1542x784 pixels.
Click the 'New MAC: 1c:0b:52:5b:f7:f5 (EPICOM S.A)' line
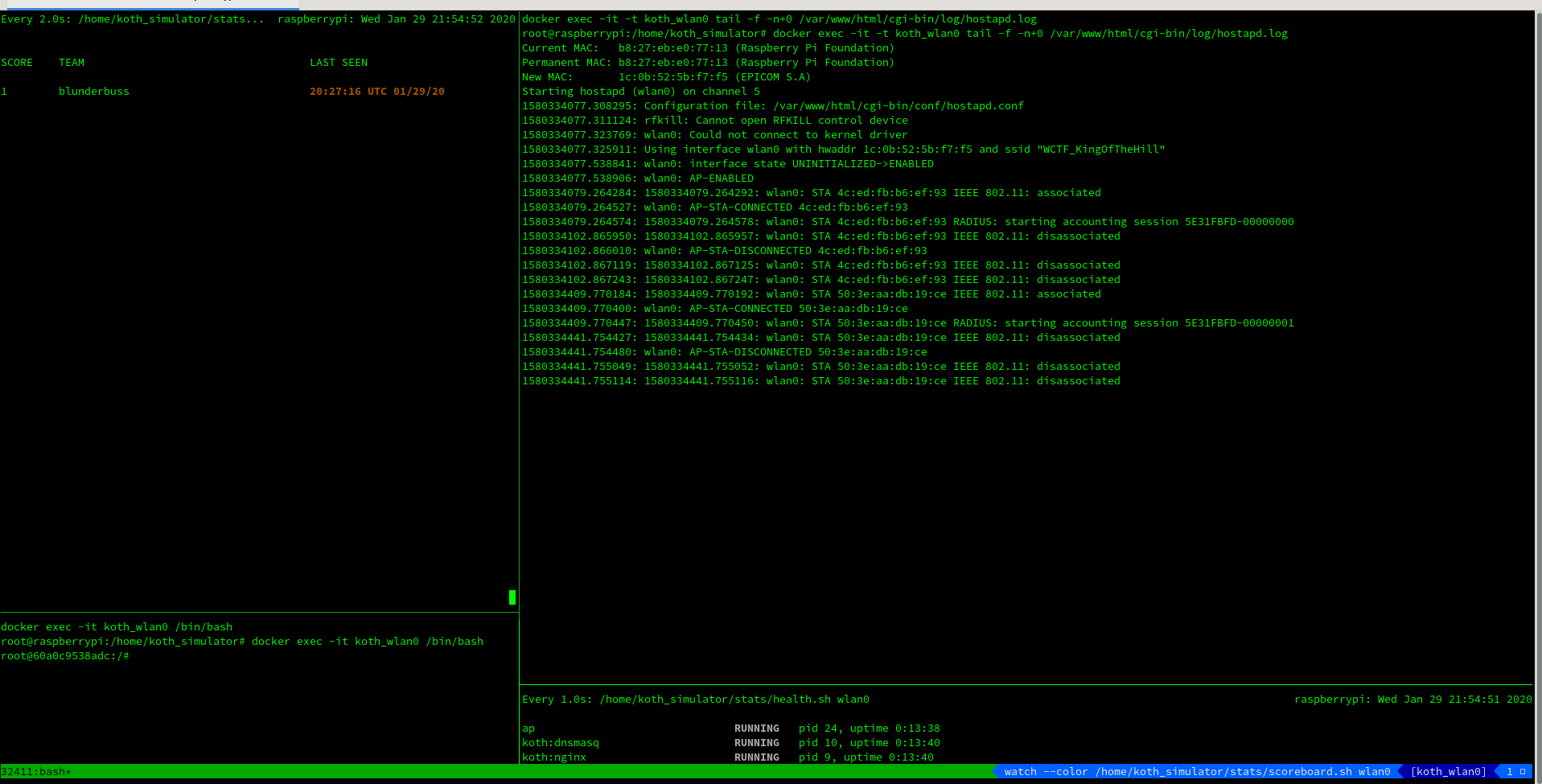(x=666, y=77)
